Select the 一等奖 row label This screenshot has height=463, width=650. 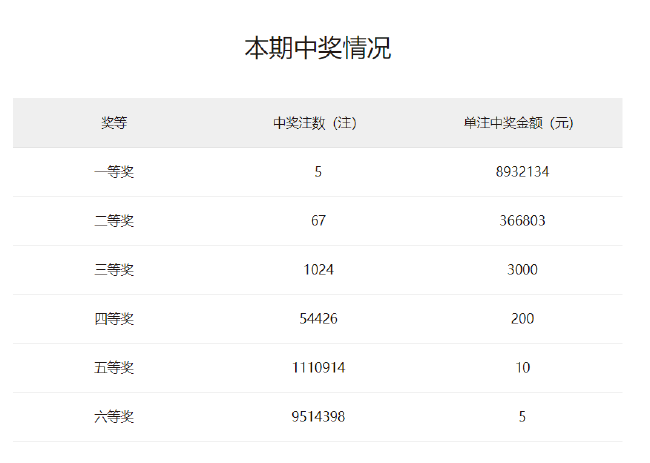pos(114,172)
